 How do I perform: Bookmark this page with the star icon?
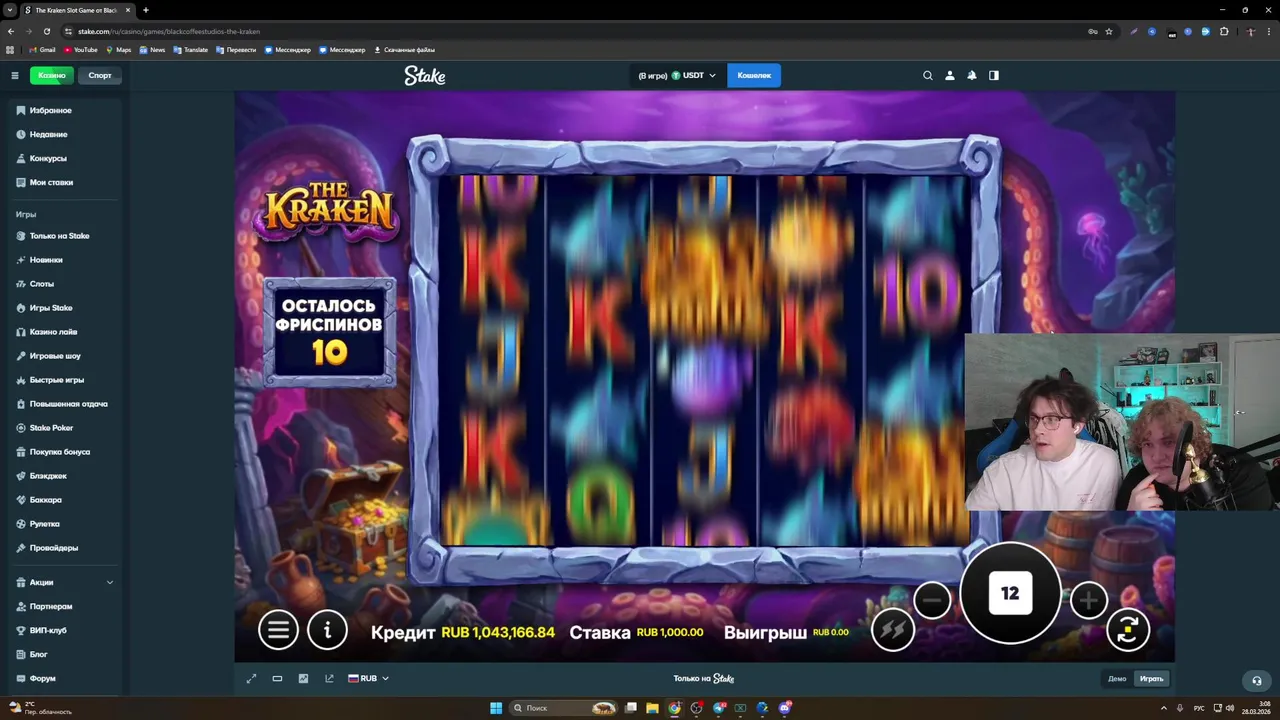pyautogui.click(x=1108, y=31)
